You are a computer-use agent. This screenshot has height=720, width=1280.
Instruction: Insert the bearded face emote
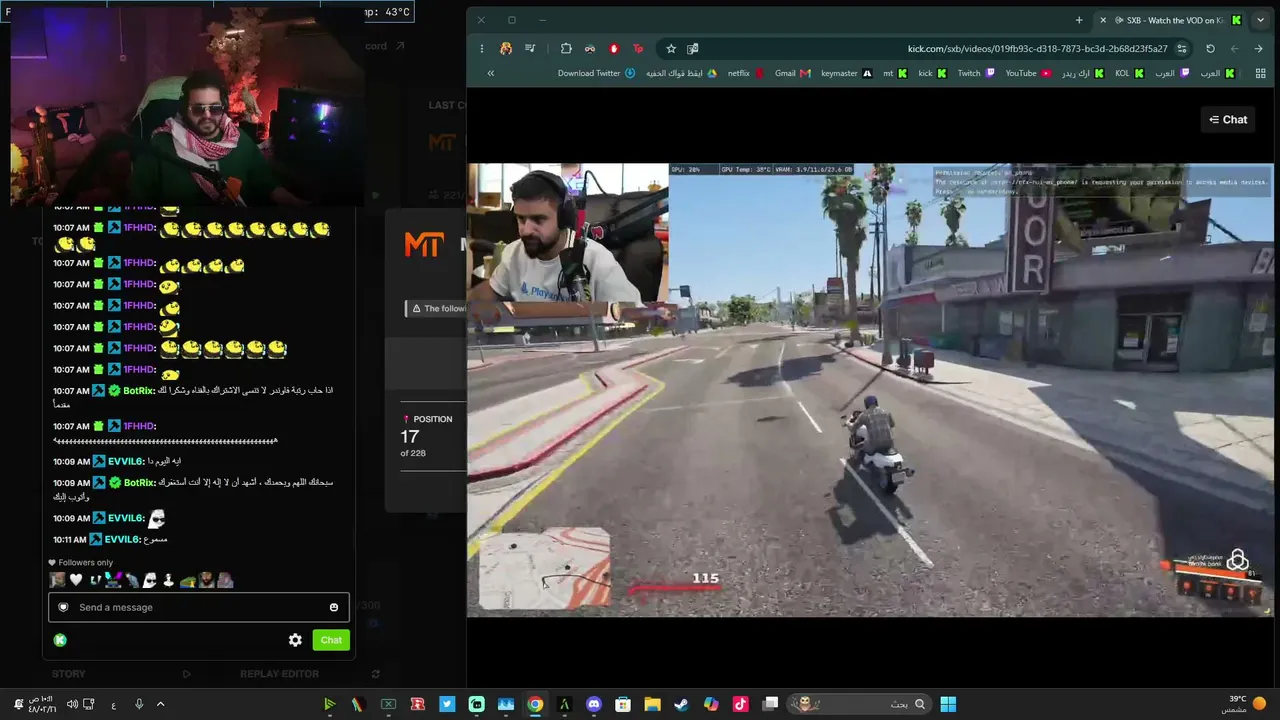pyautogui.click(x=207, y=580)
